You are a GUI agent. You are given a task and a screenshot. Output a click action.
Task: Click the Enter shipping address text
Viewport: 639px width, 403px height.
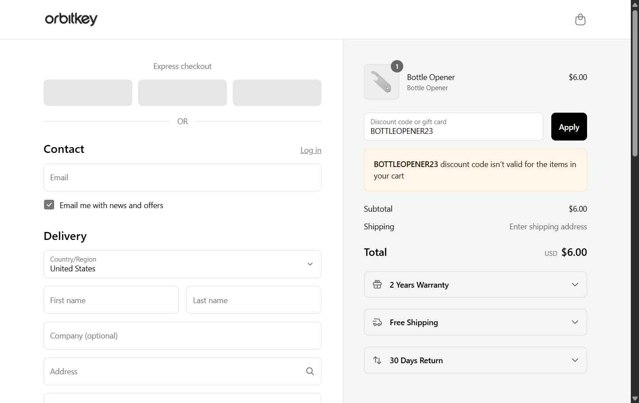click(548, 227)
